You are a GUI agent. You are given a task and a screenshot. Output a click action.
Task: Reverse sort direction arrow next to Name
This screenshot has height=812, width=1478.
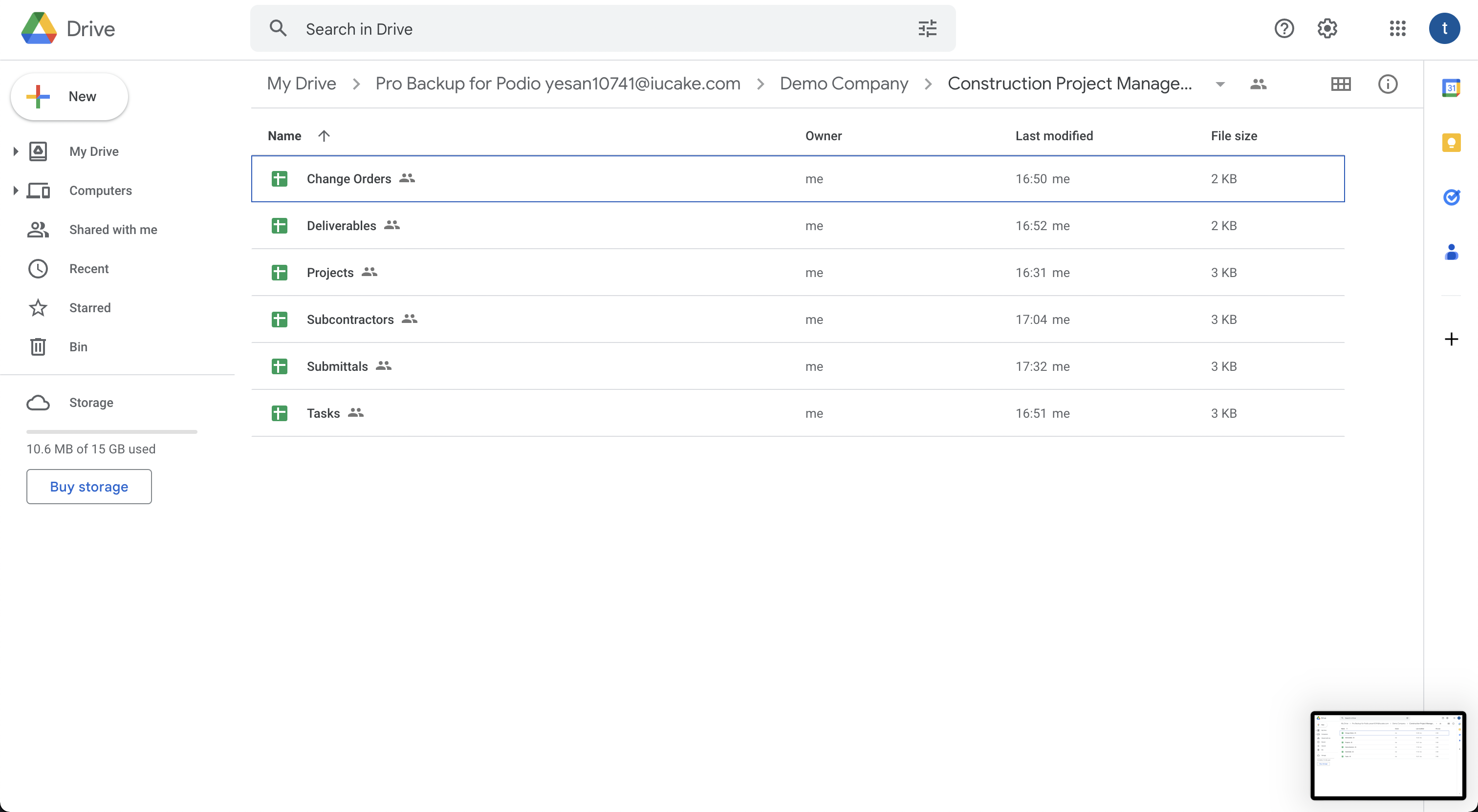click(x=324, y=136)
